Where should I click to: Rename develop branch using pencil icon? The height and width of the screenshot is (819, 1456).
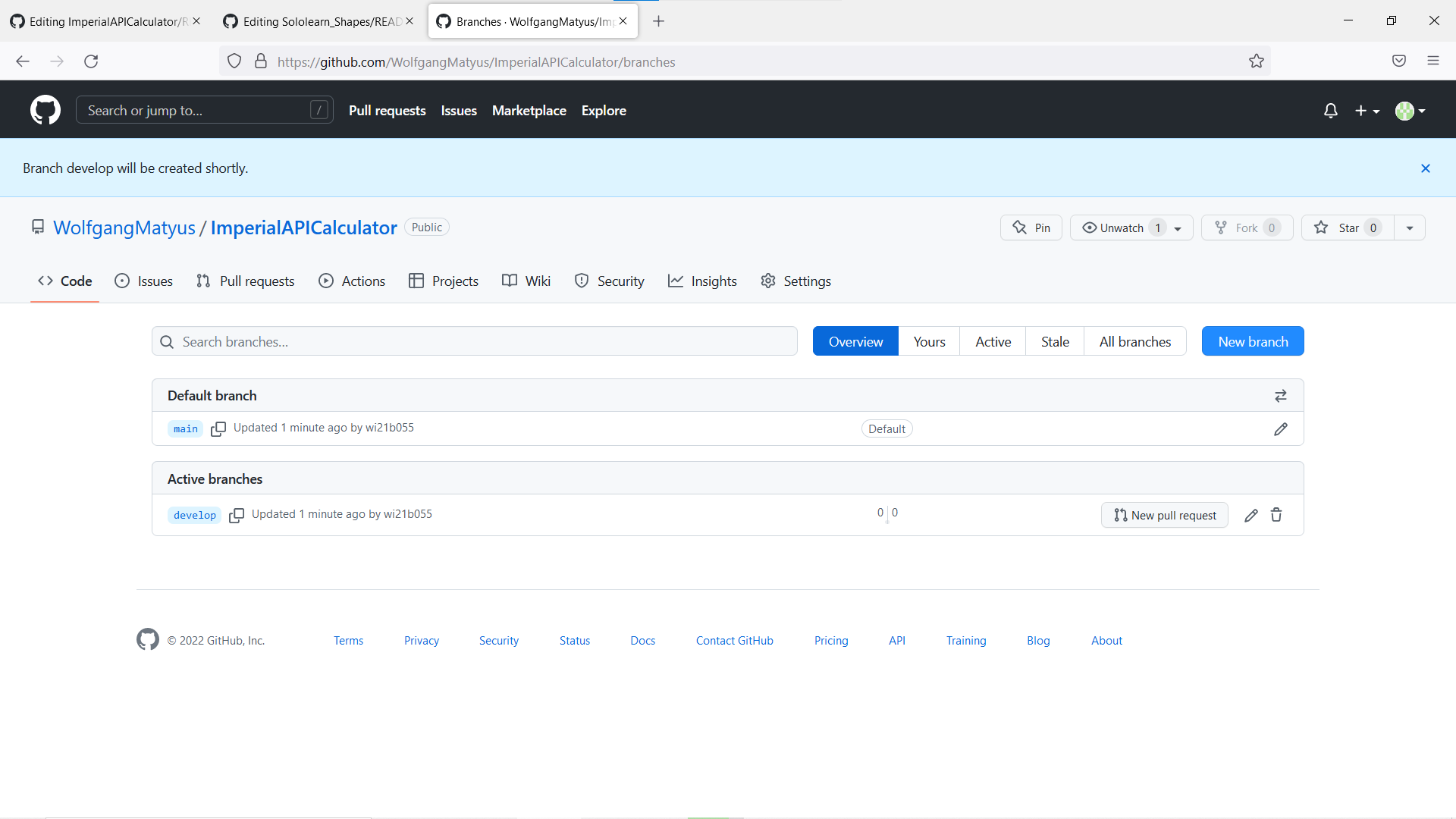pos(1251,515)
